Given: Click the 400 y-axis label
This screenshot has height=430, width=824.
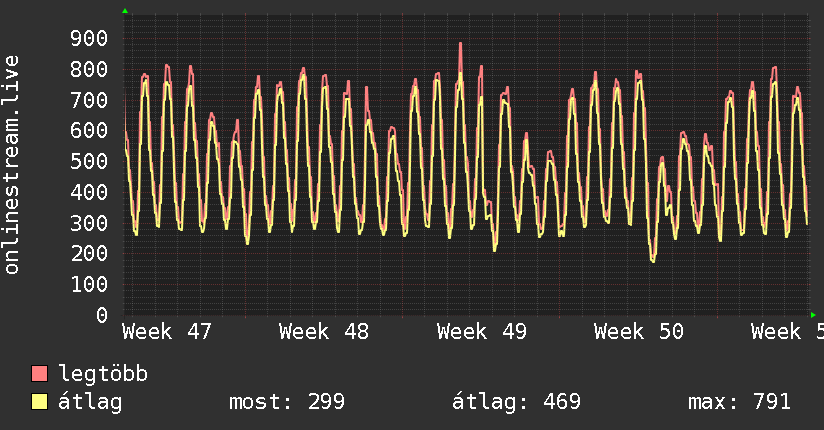Looking at the screenshot, I should 89,192.
